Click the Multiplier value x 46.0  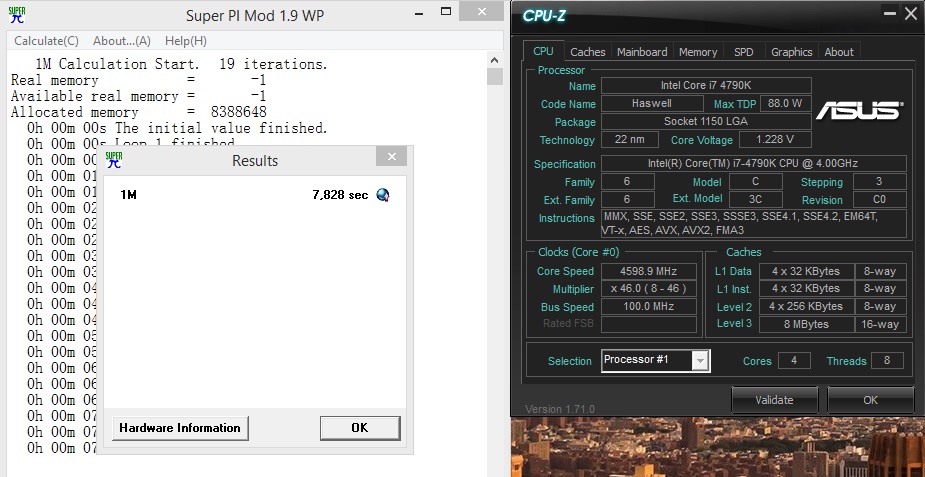(648, 289)
